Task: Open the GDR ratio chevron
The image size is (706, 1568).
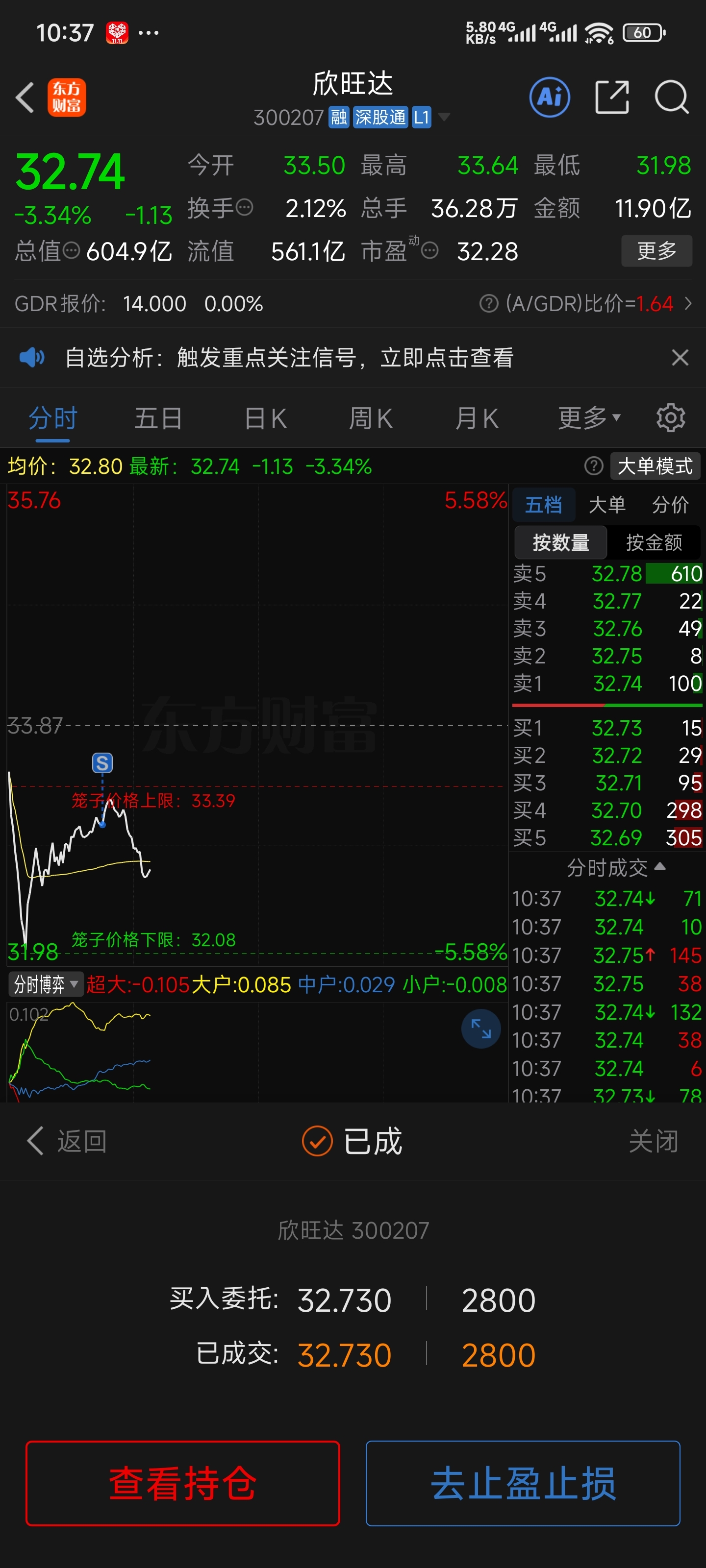Action: 688,303
